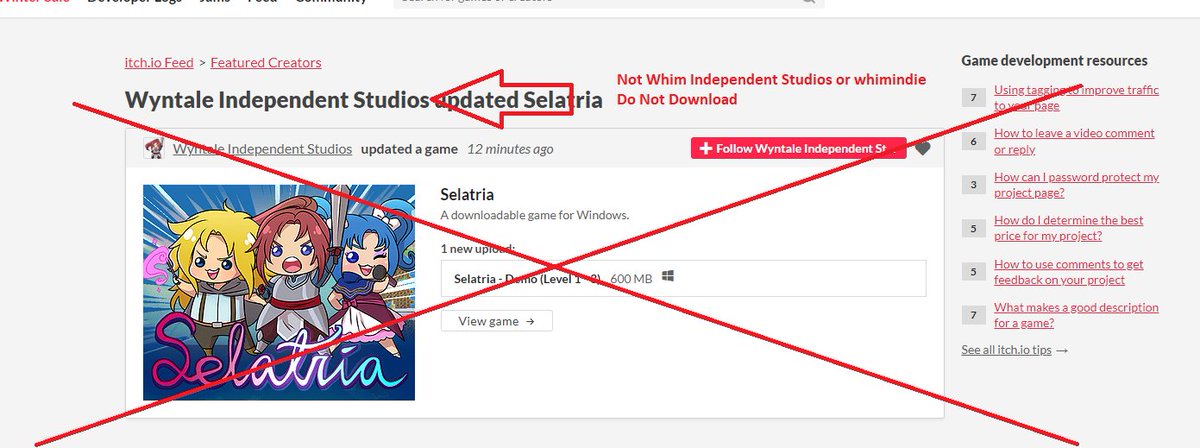This screenshot has height=448, width=1200.
Task: Click the Wyntale Independent Studios avatar icon
Action: coord(154,148)
